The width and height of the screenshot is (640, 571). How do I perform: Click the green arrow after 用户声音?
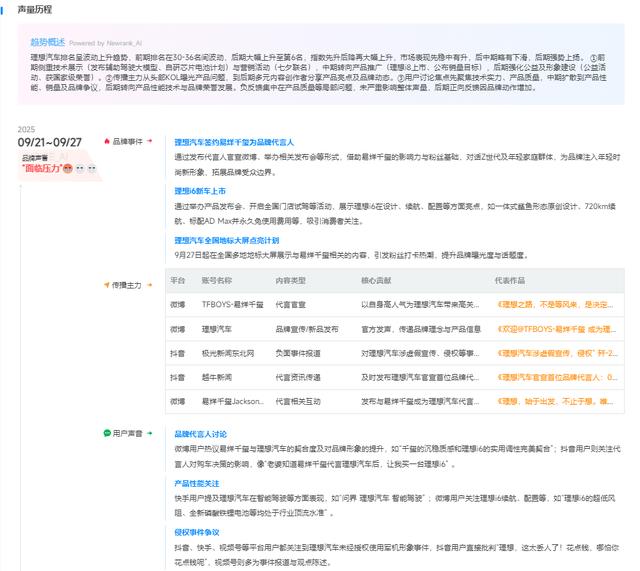150,433
